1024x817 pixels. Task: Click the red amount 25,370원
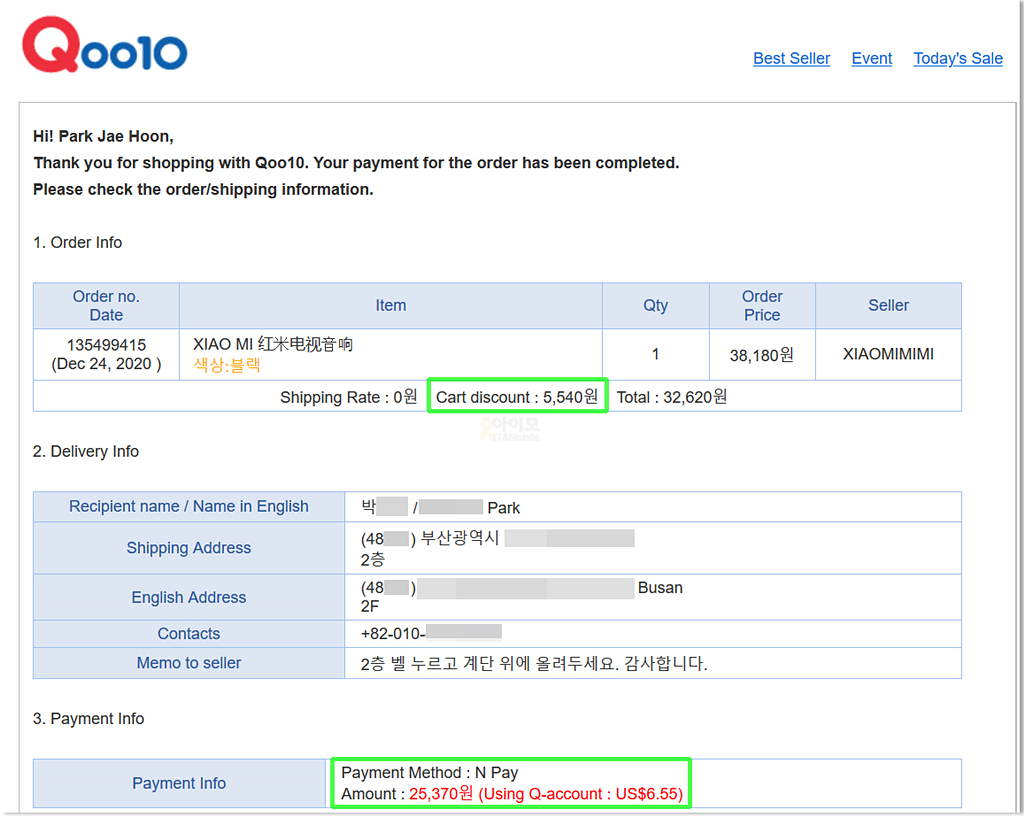pyautogui.click(x=441, y=793)
